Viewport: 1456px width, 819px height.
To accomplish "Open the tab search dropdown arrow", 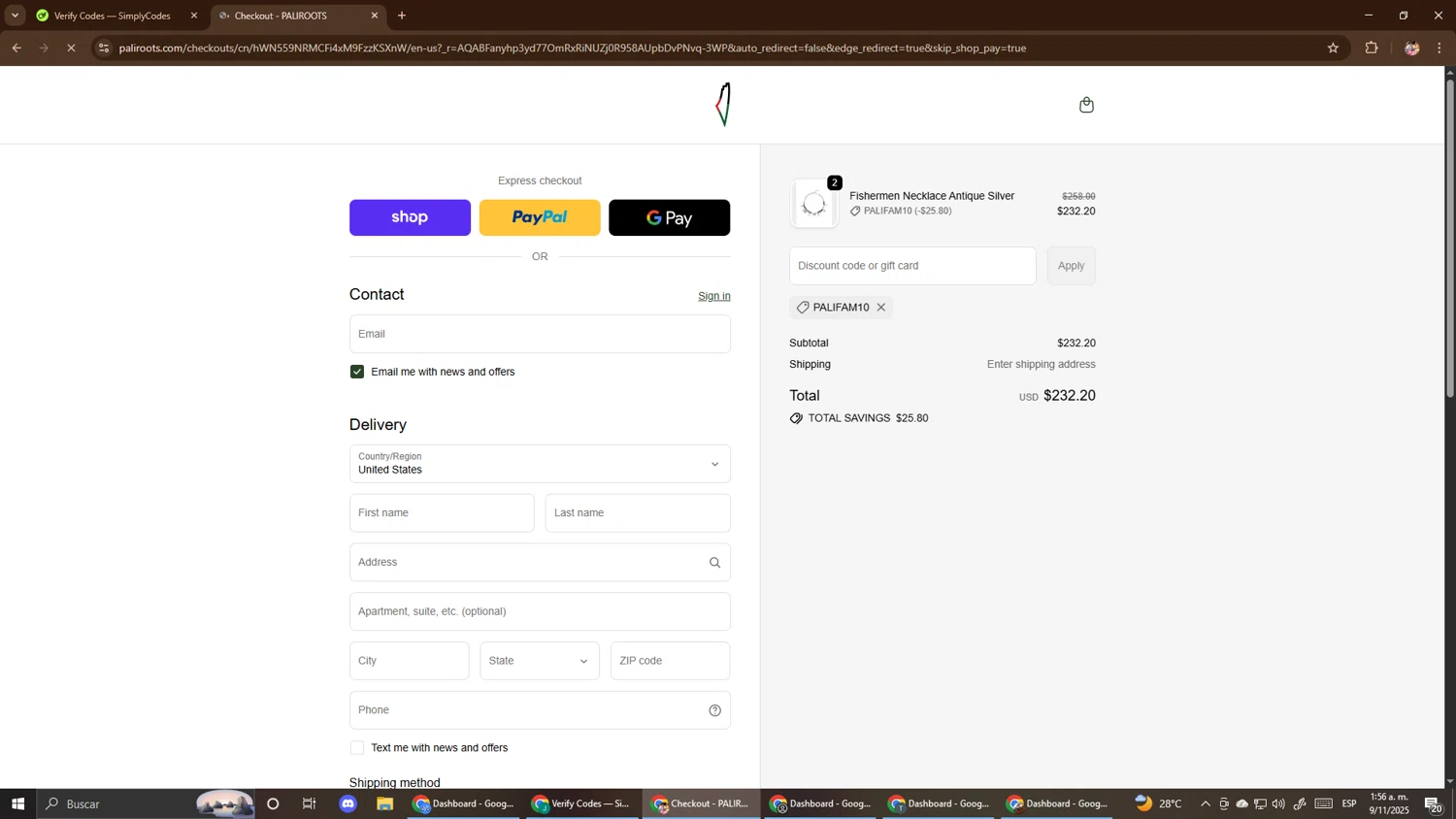I will click(15, 16).
